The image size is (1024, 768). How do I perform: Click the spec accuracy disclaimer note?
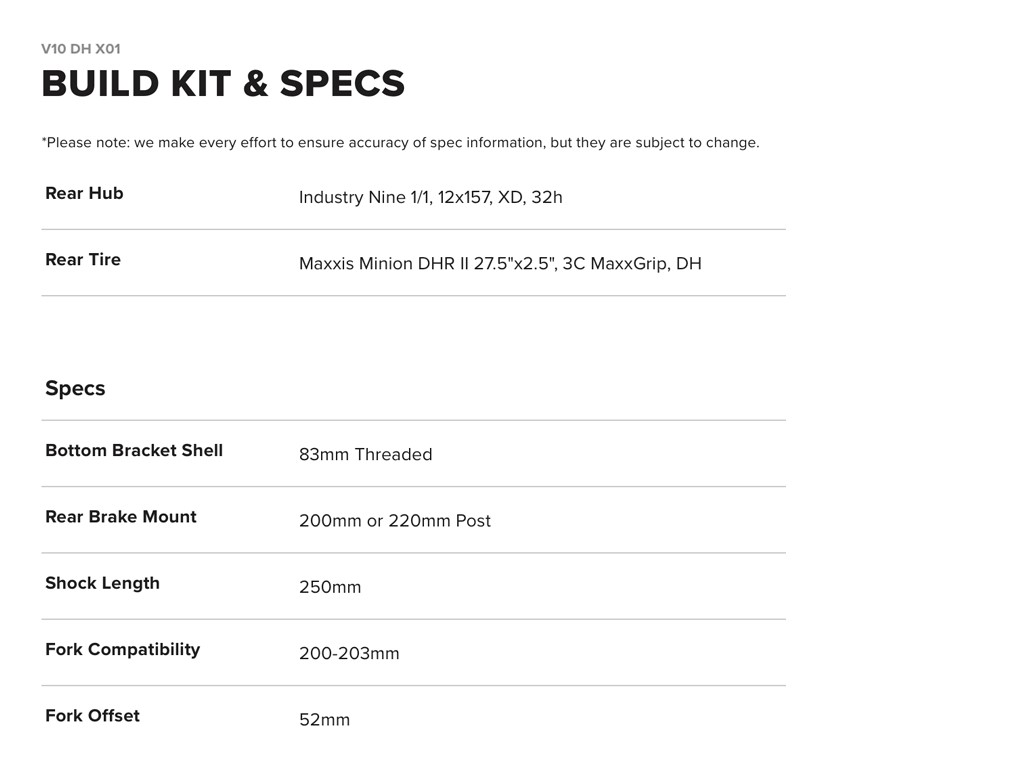(400, 143)
